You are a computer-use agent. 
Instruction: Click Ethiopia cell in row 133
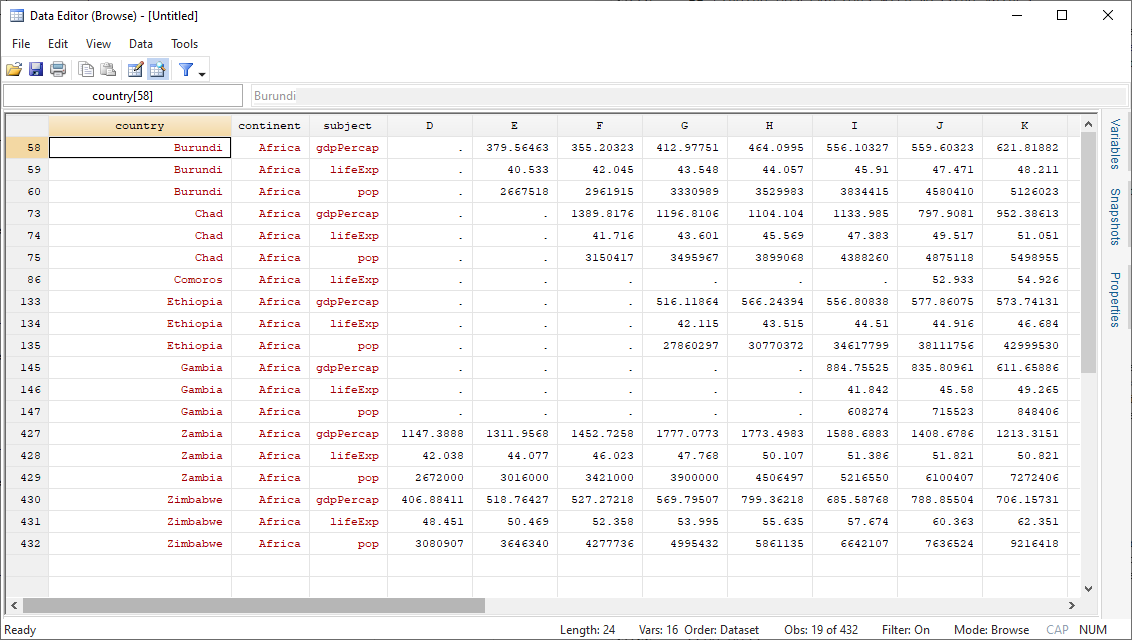(x=140, y=302)
